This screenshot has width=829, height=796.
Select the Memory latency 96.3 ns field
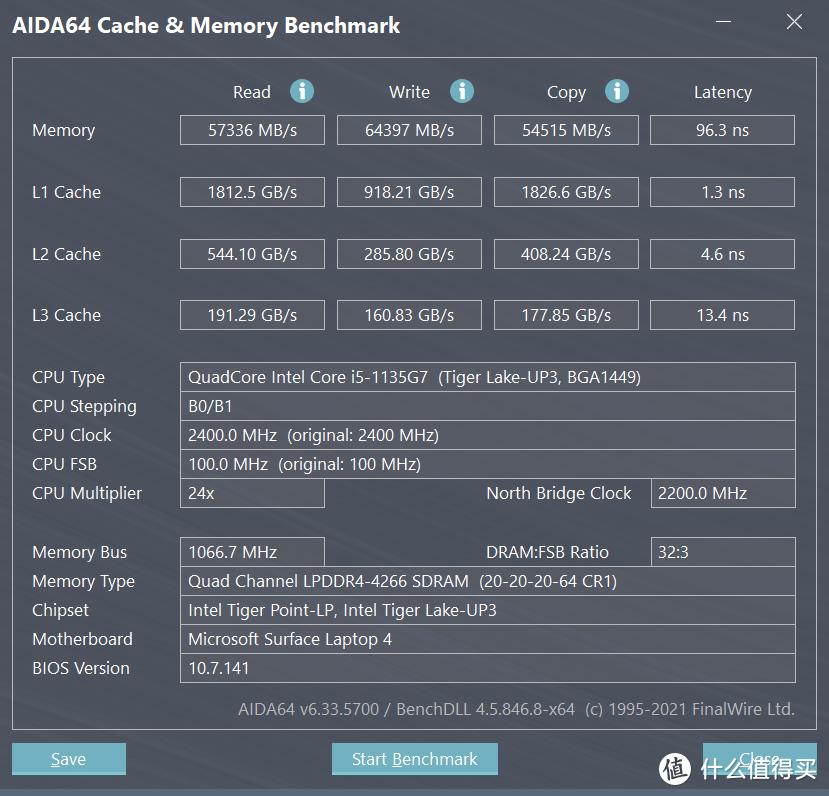[722, 129]
